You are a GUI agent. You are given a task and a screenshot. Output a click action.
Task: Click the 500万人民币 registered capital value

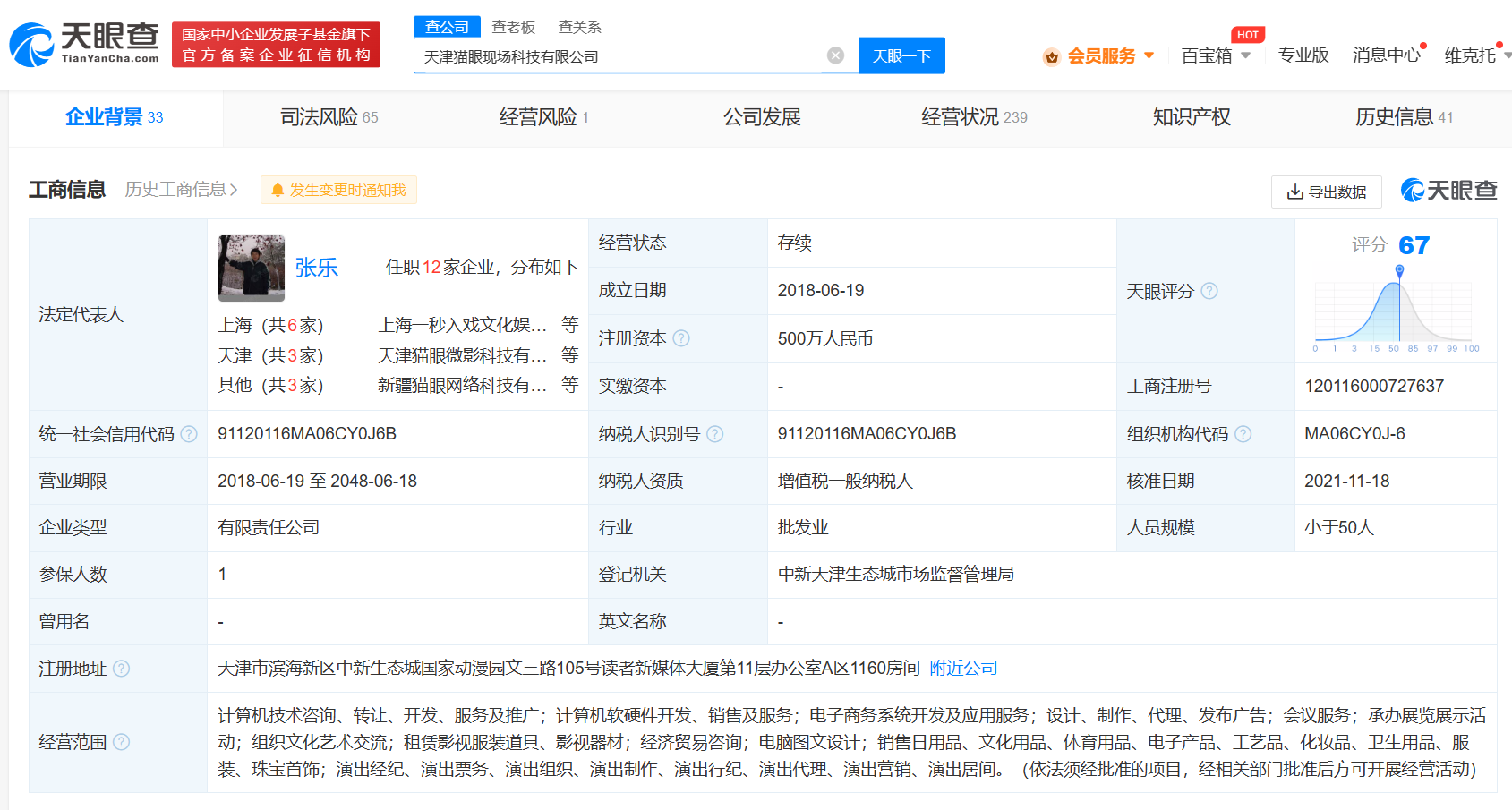click(825, 338)
